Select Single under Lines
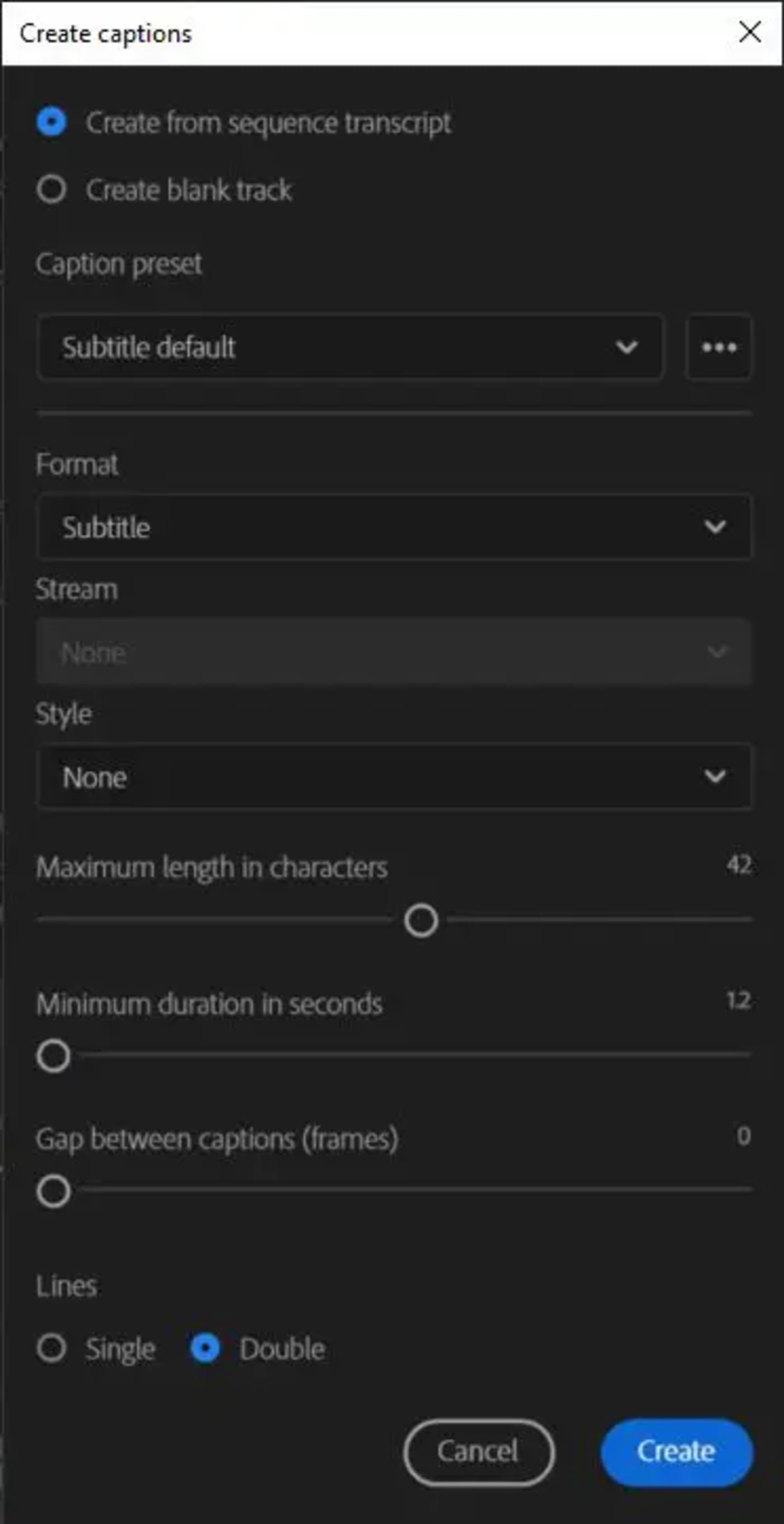 pos(53,1349)
